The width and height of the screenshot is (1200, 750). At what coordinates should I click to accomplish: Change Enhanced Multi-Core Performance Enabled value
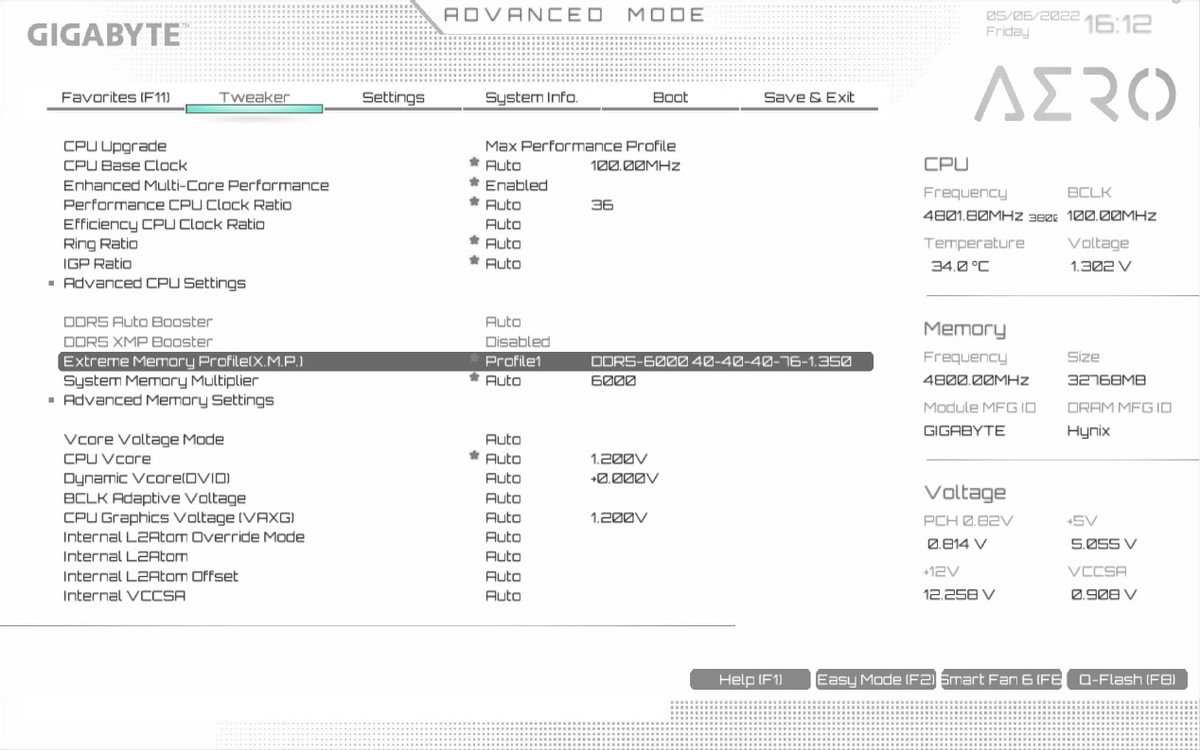[516, 185]
